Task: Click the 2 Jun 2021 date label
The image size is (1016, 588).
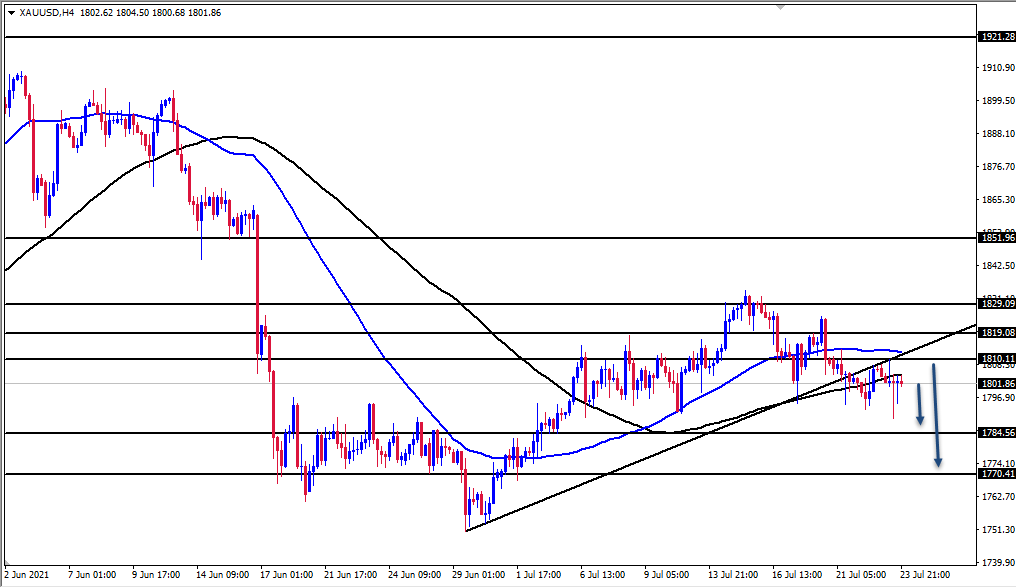Action: click(27, 575)
